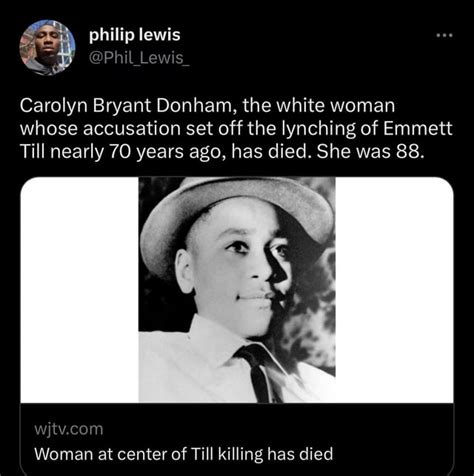This screenshot has height=476, width=474.
Task: Click the white left margin of link card
Action: click(79, 289)
